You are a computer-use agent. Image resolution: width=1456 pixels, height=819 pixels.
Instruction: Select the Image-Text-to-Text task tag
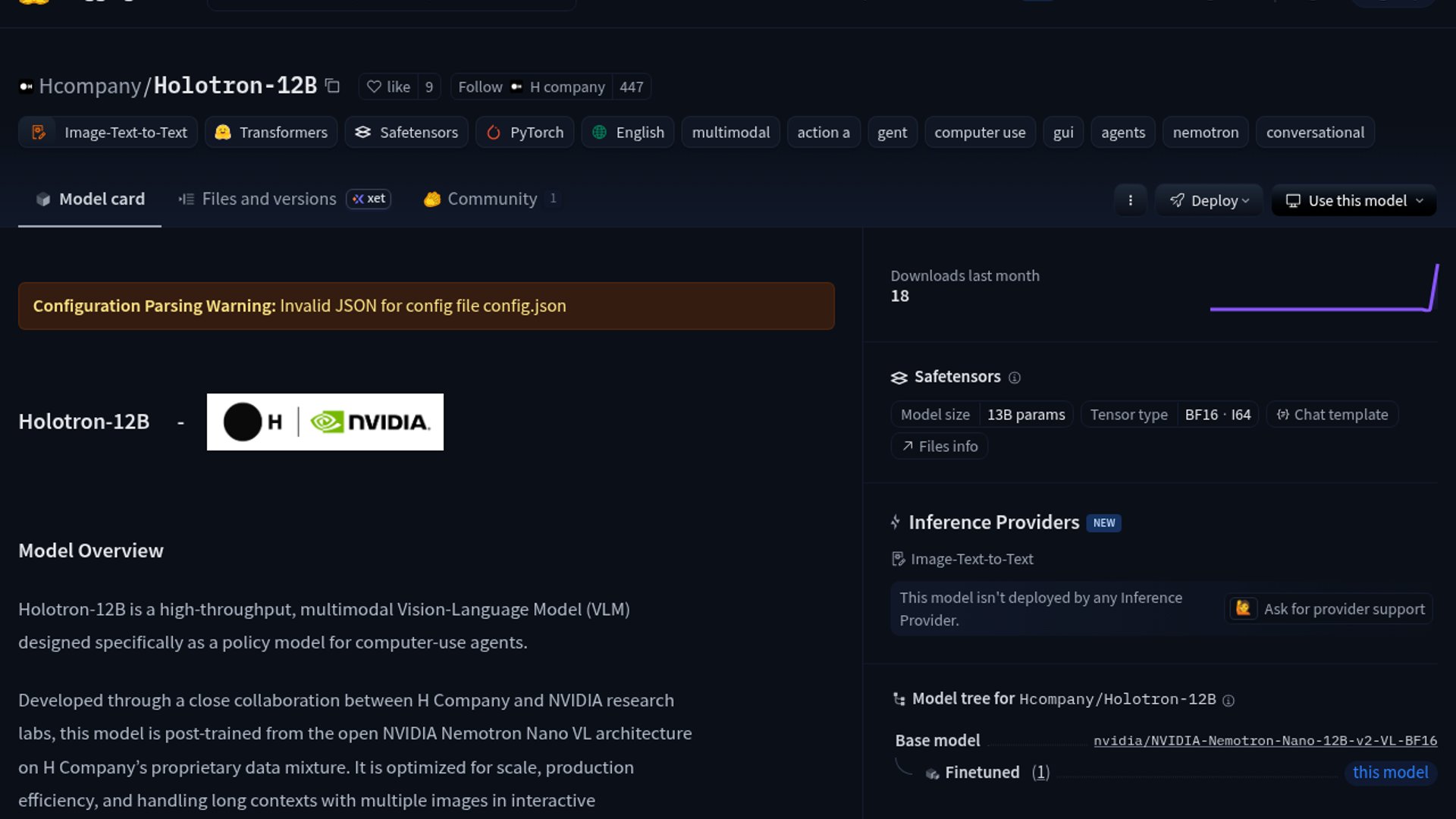click(x=108, y=133)
